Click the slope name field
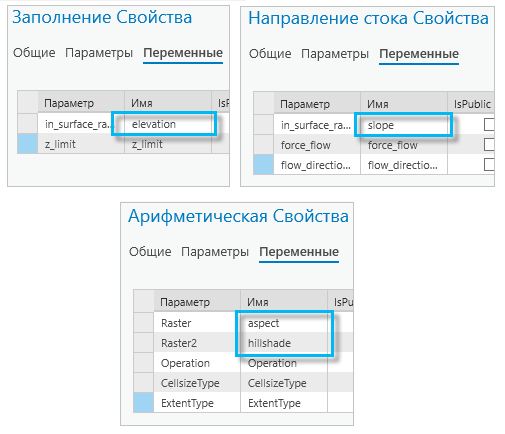This screenshot has height=434, width=505. [404, 125]
